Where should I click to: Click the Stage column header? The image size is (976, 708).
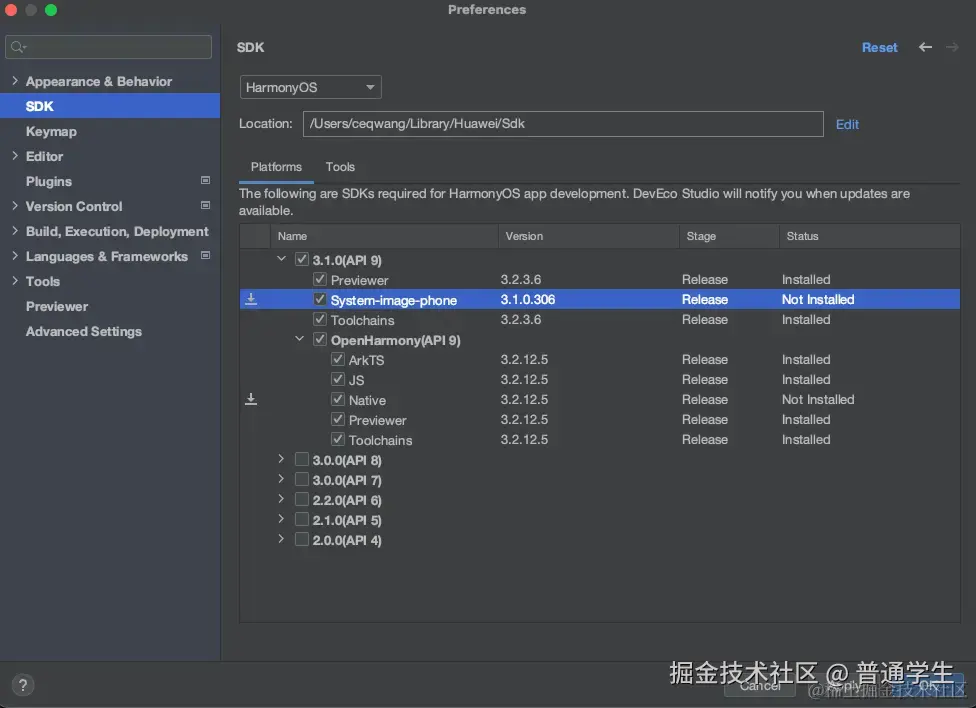pos(729,236)
